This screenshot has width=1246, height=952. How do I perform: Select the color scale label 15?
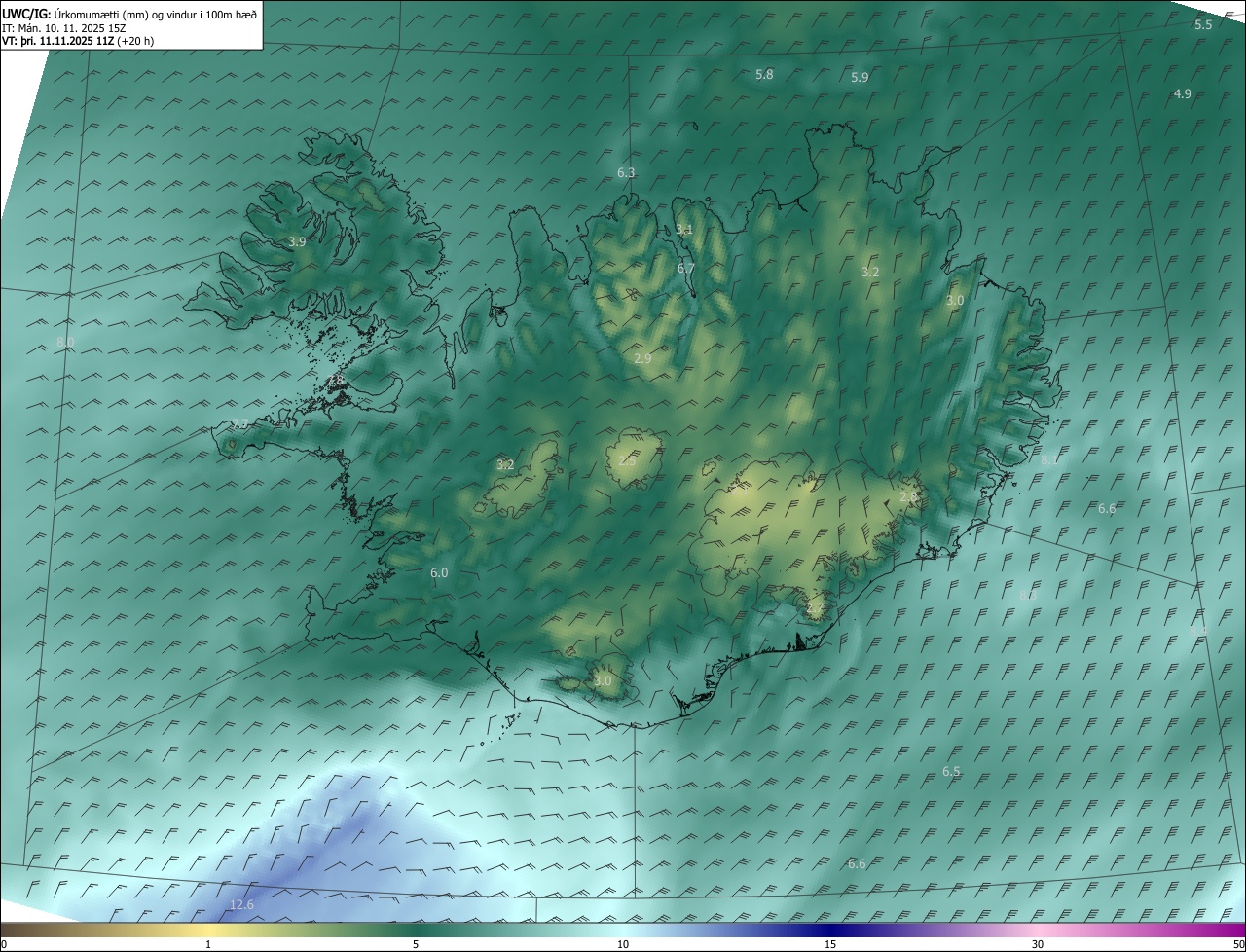click(x=830, y=944)
